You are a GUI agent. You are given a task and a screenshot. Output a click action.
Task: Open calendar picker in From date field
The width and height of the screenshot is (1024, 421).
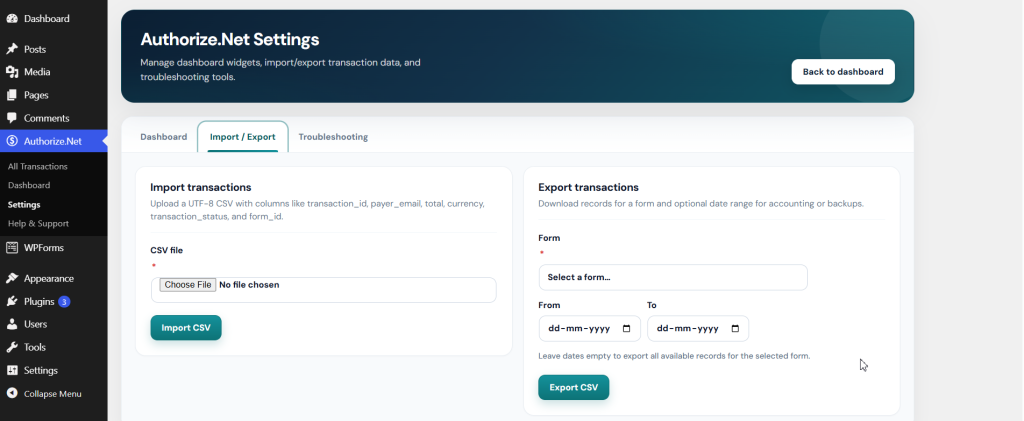[627, 329]
